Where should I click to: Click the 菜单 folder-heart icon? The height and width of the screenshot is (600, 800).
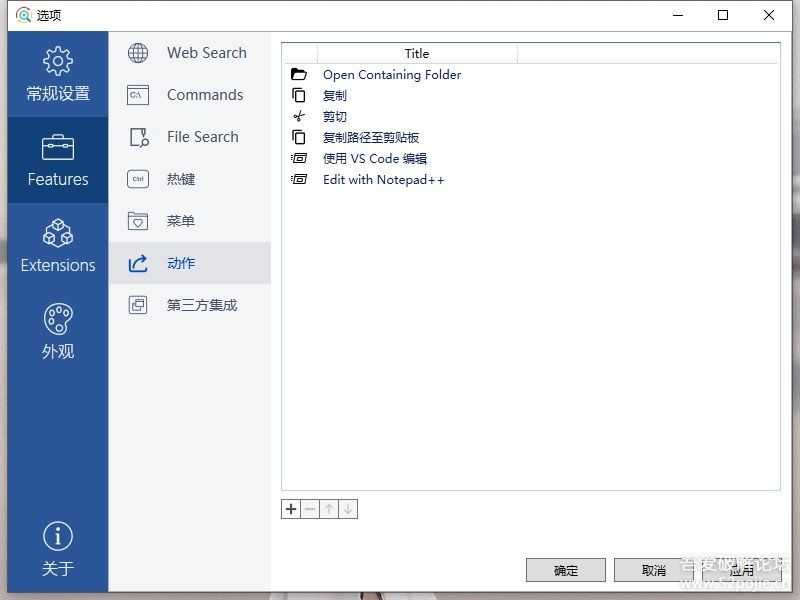[x=138, y=221]
